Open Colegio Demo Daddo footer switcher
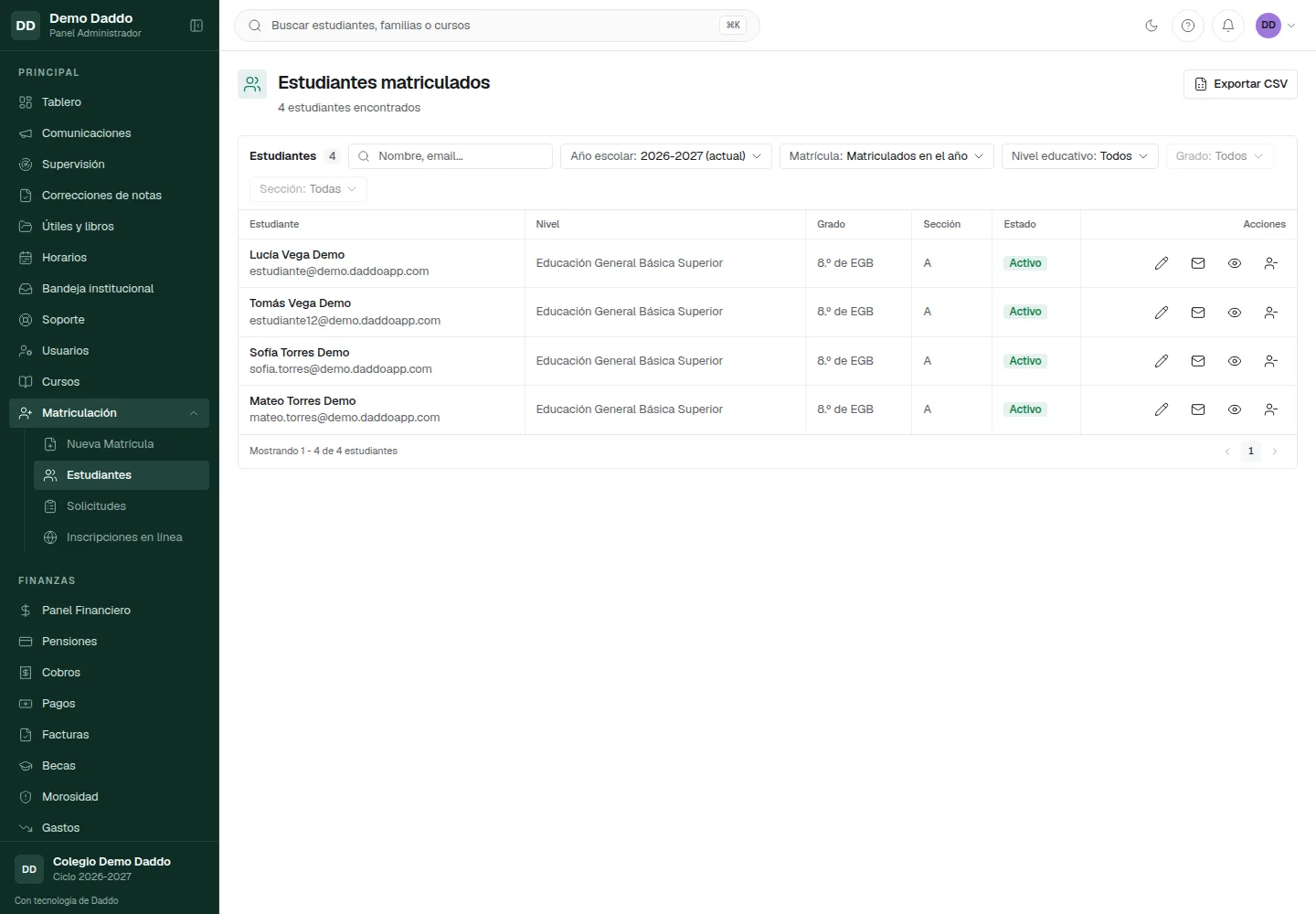This screenshot has height=914, width=1316. (x=110, y=869)
